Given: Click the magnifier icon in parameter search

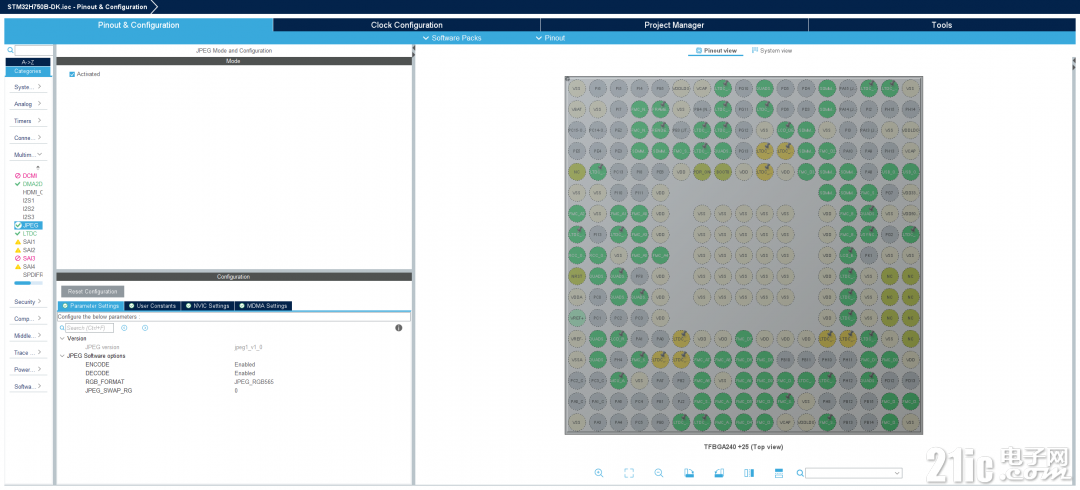Looking at the screenshot, I should pyautogui.click(x=62, y=328).
